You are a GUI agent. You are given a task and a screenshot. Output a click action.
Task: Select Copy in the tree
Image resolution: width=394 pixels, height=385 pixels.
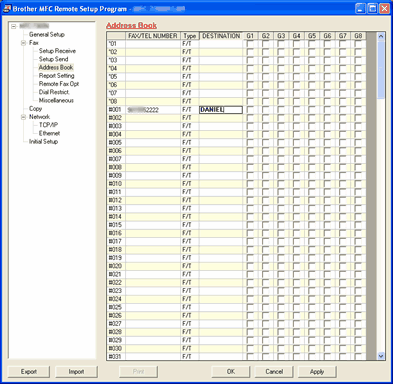click(35, 109)
